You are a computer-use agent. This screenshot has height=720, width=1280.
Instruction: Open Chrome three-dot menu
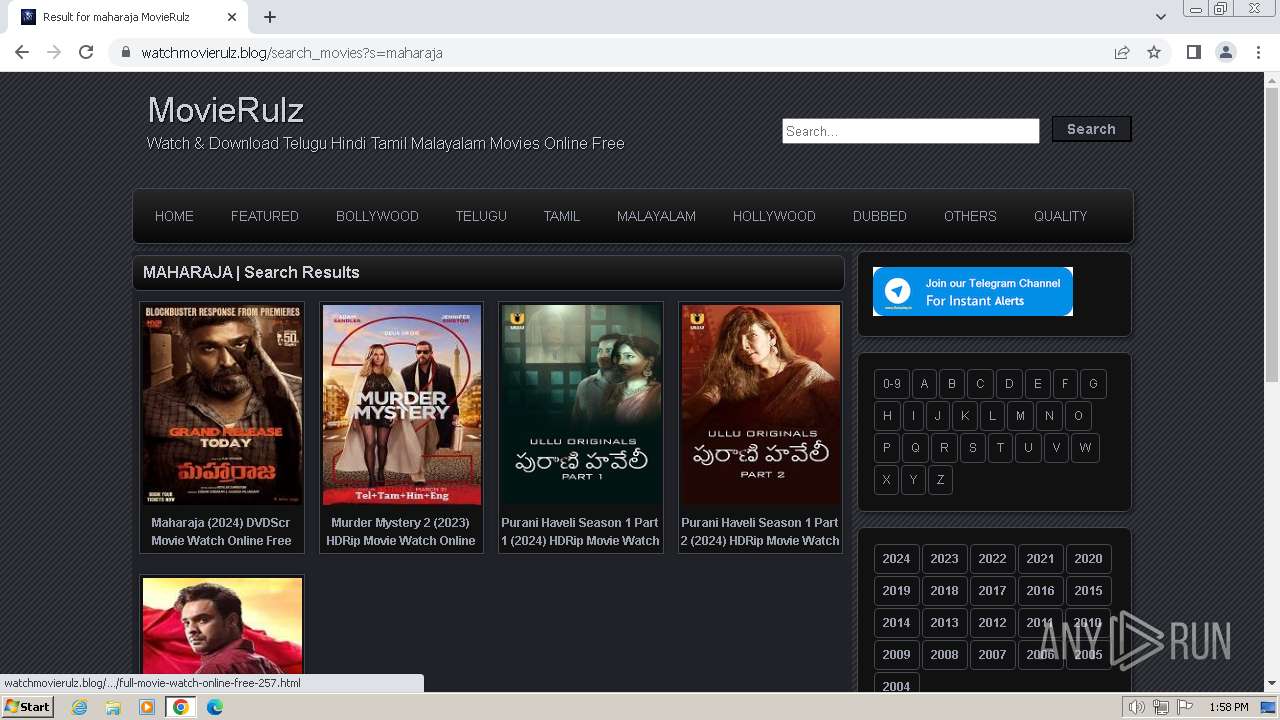tap(1258, 52)
